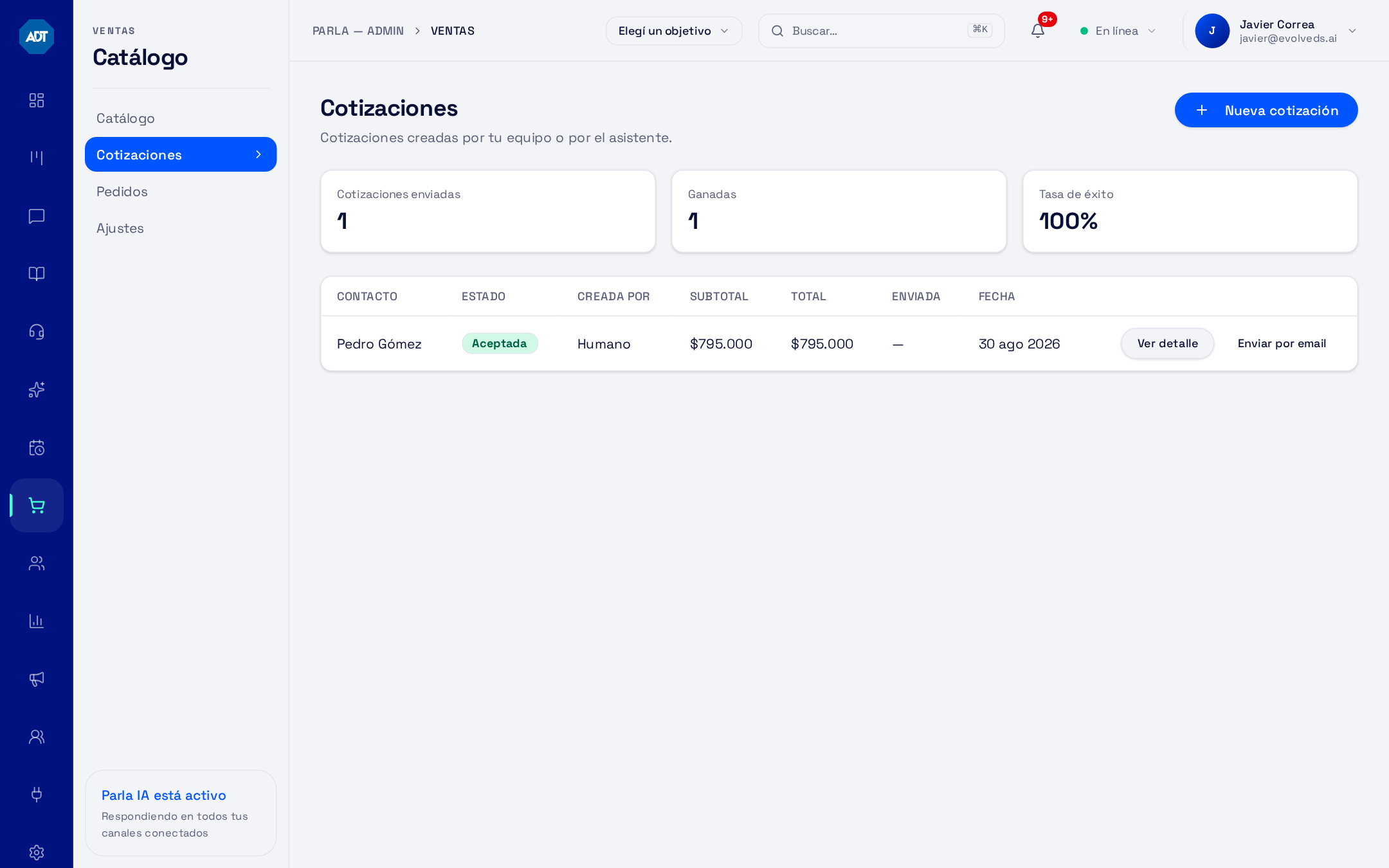Open the team users icon
Image resolution: width=1389 pixels, height=868 pixels.
37,737
